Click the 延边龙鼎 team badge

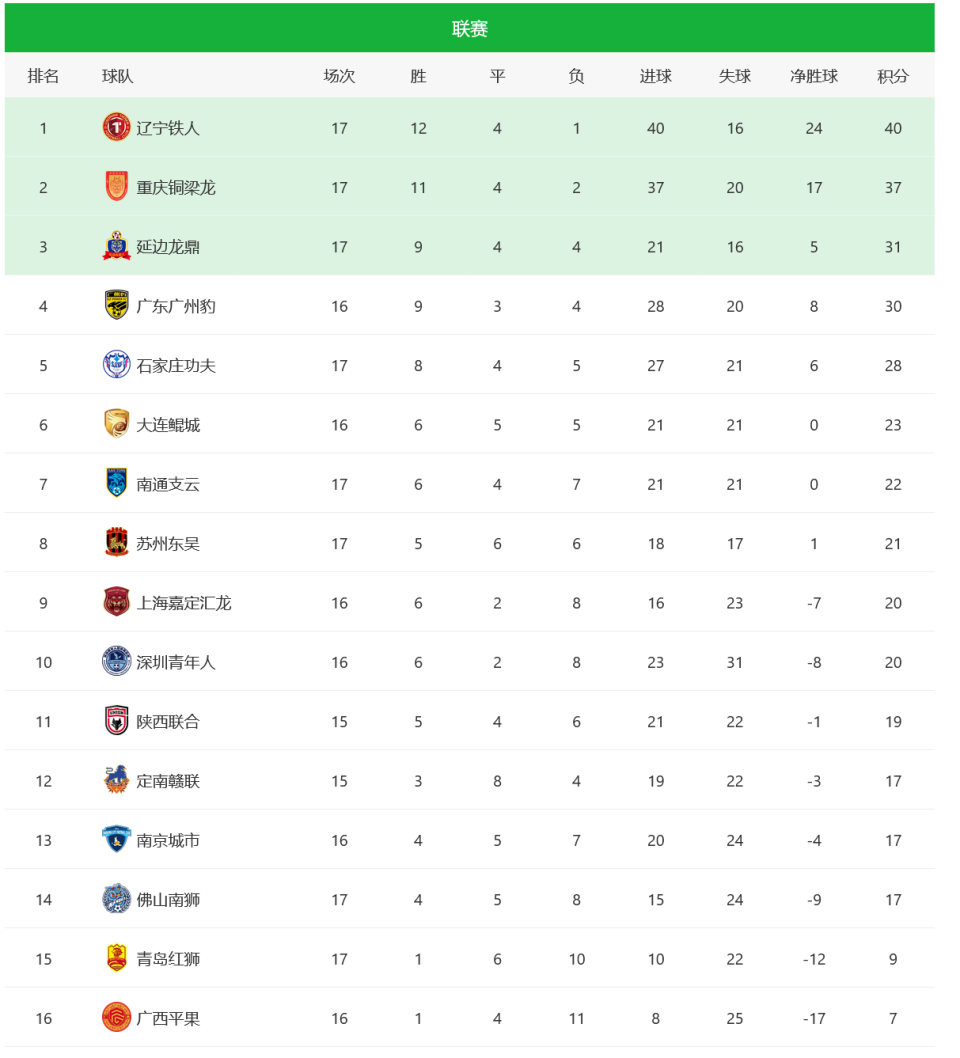116,247
